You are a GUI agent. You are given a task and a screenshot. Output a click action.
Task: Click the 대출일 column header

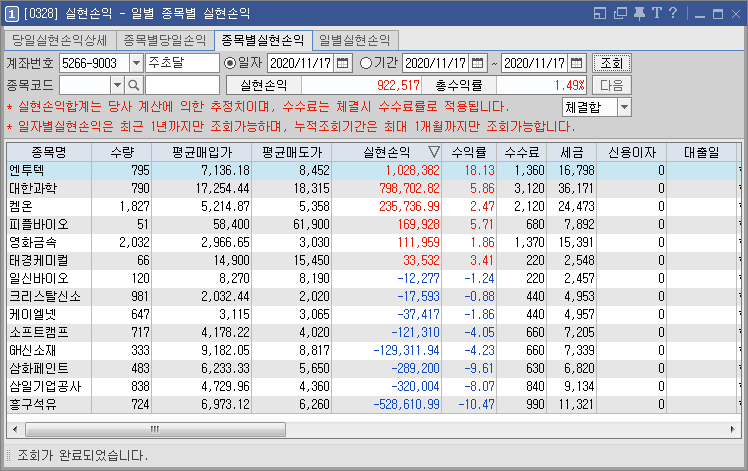pos(701,152)
